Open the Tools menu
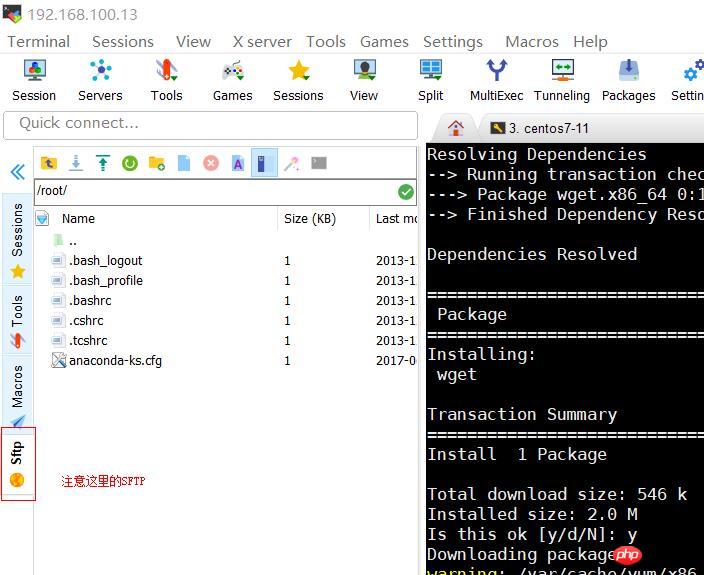This screenshot has width=704, height=575. (326, 42)
